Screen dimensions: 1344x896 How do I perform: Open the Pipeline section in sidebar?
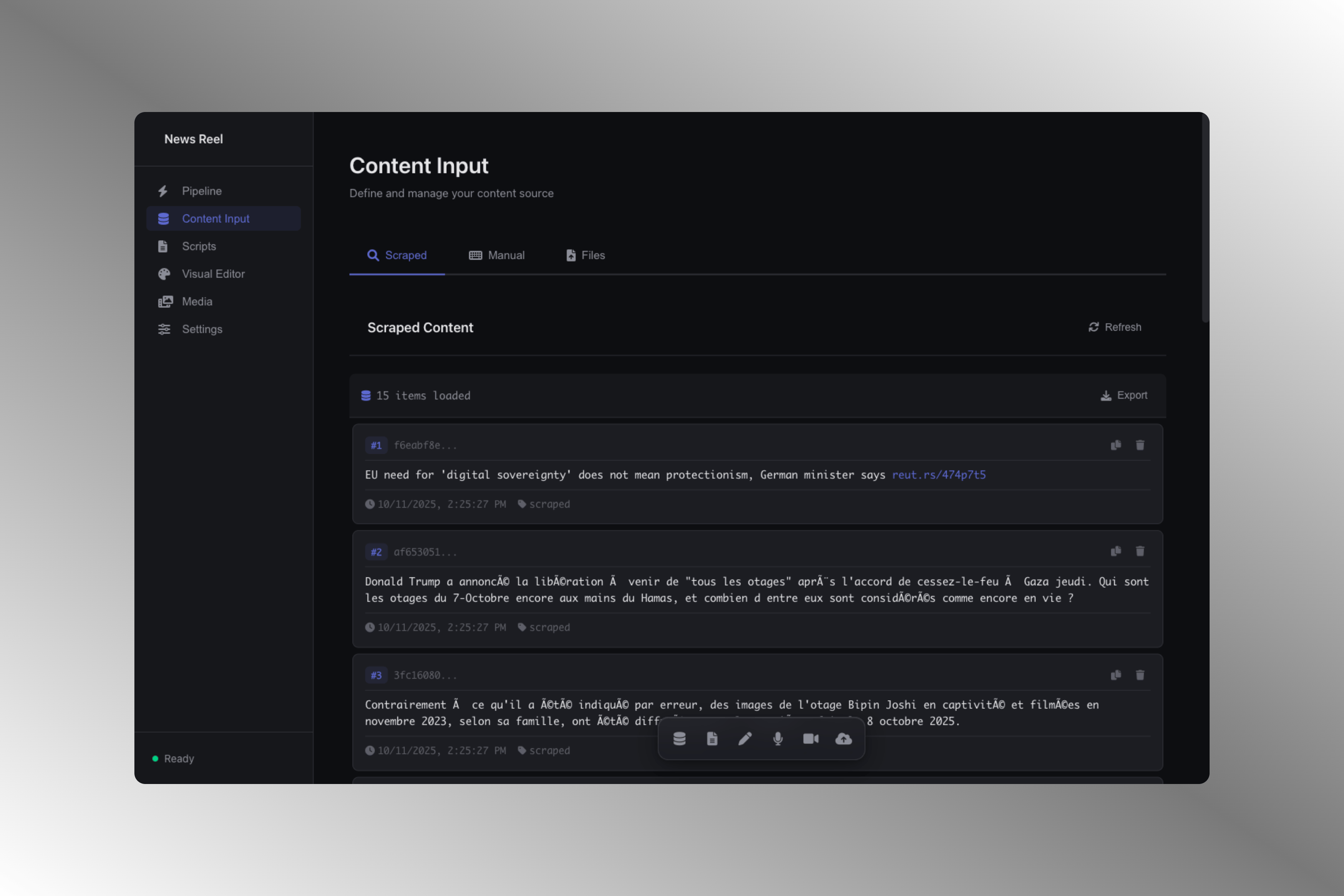[x=201, y=191]
